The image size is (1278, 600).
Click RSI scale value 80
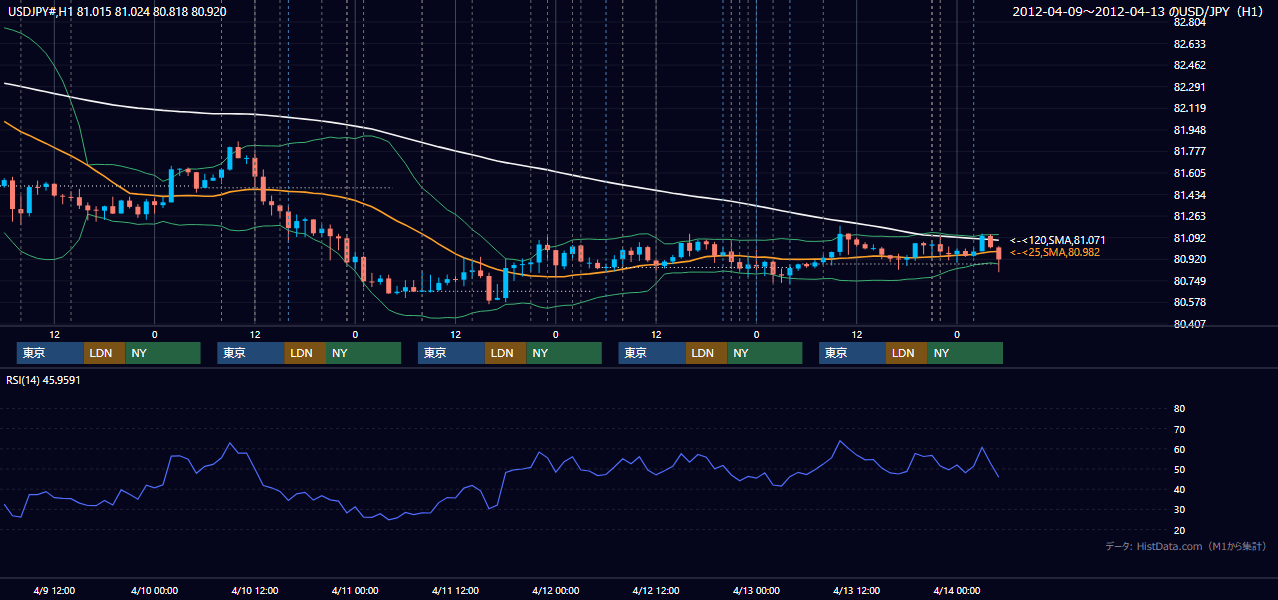(x=1179, y=409)
